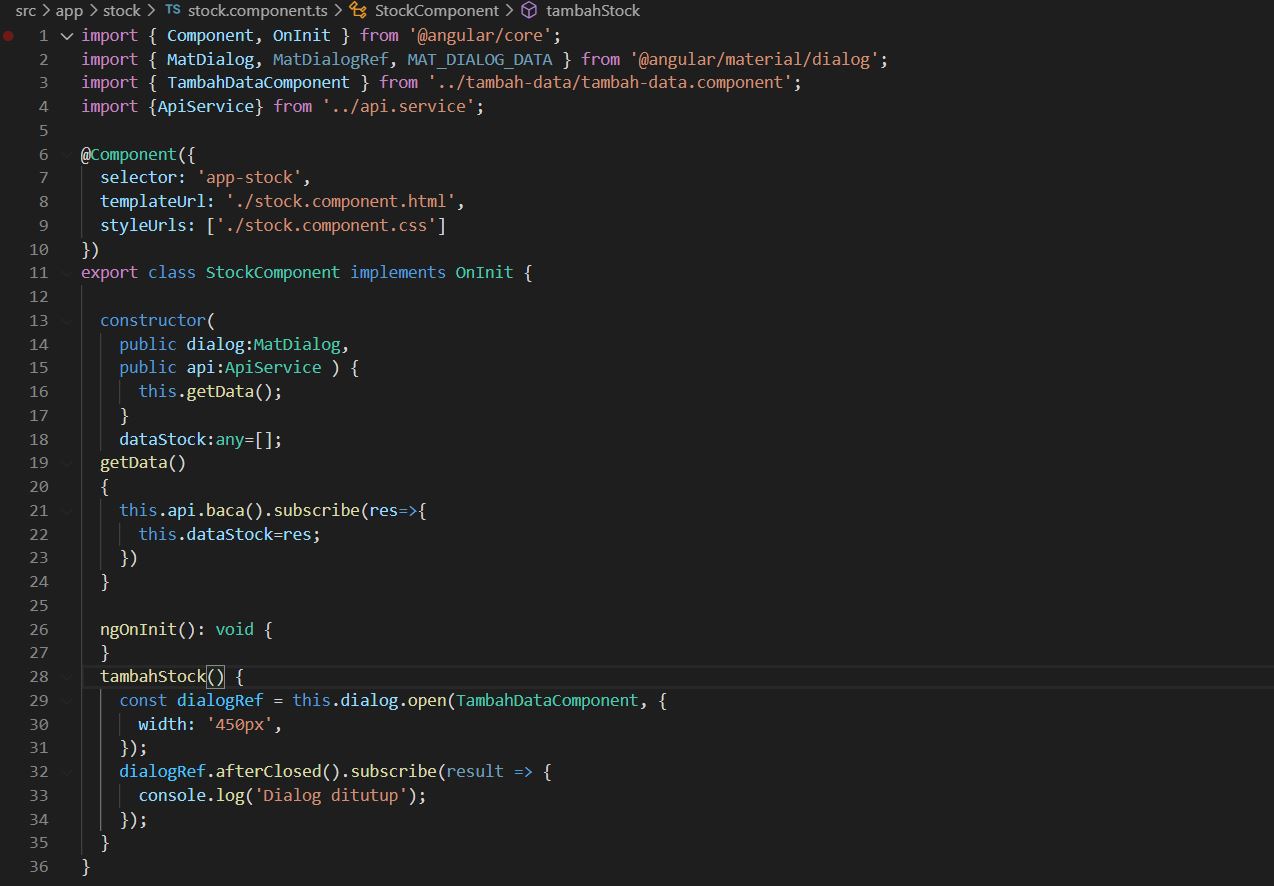The image size is (1274, 886).
Task: Select line number 36 in the gutter
Action: pos(39,867)
